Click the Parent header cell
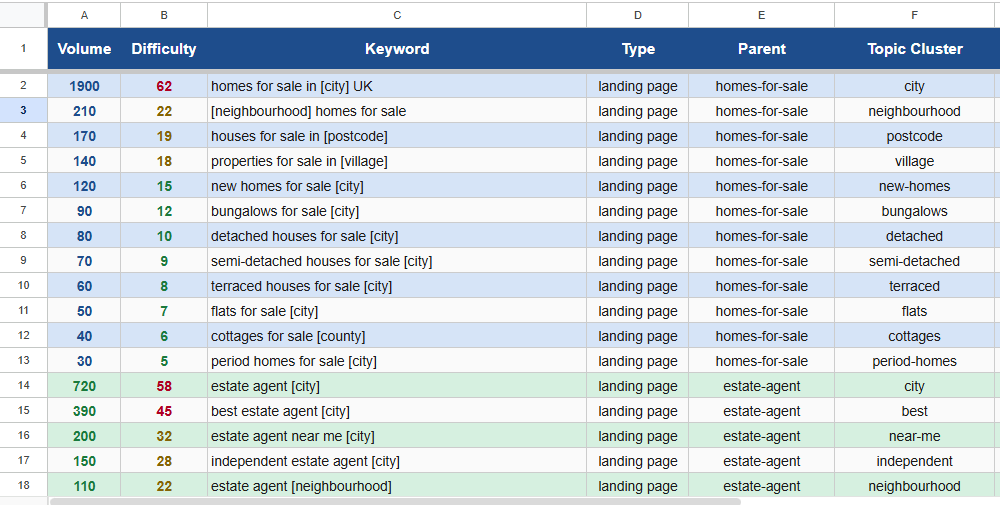 click(x=761, y=48)
